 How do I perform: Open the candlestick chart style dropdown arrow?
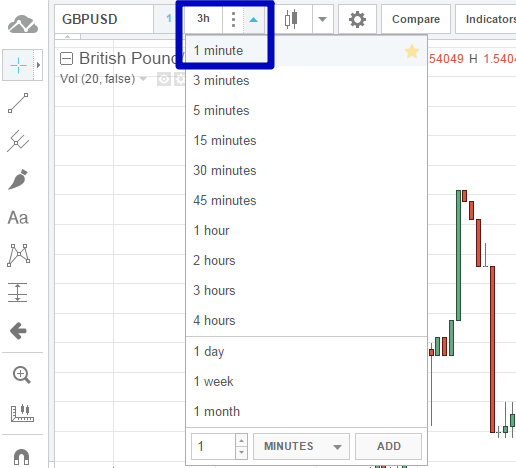(x=322, y=19)
